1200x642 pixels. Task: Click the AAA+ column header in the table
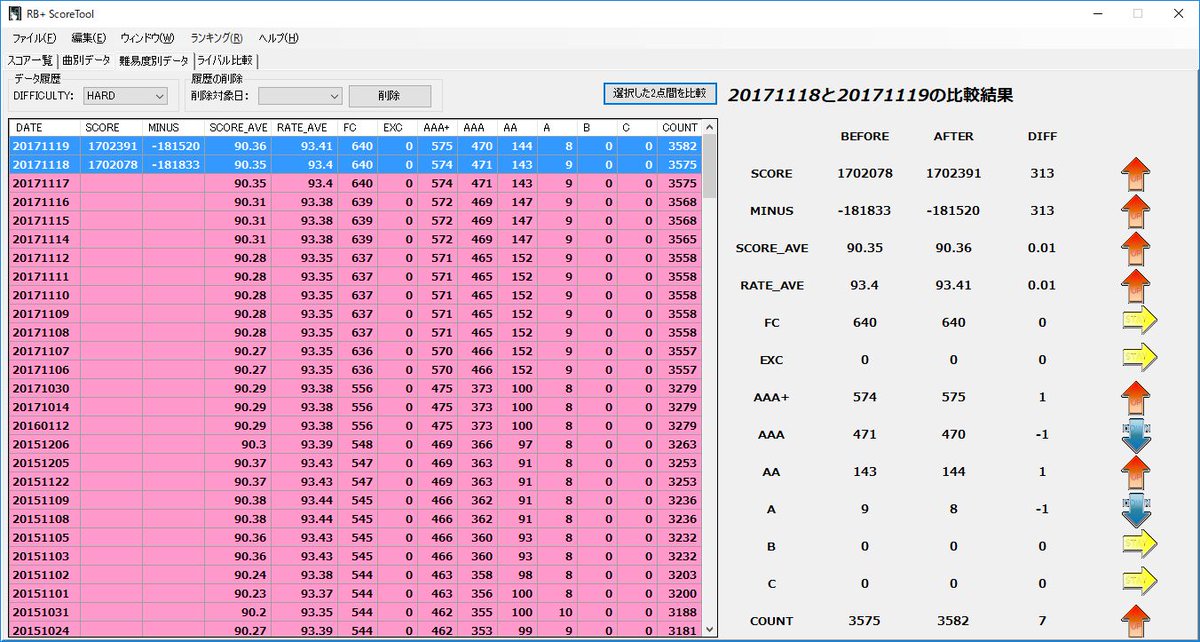pyautogui.click(x=437, y=128)
